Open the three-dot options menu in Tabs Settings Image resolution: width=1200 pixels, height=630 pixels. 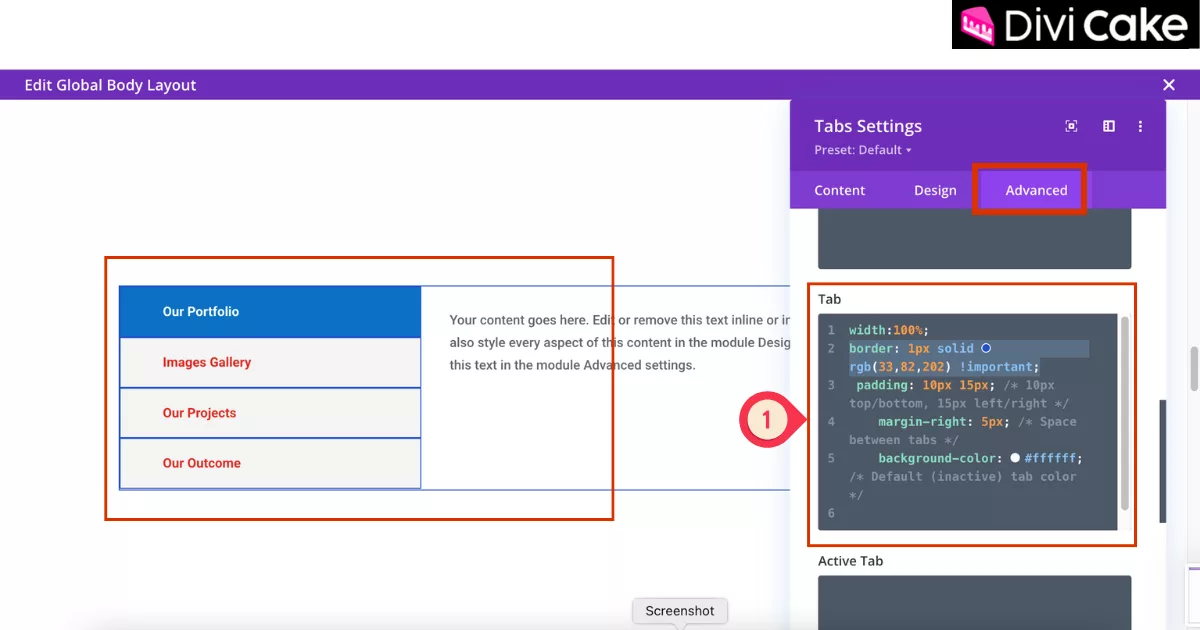coord(1140,126)
